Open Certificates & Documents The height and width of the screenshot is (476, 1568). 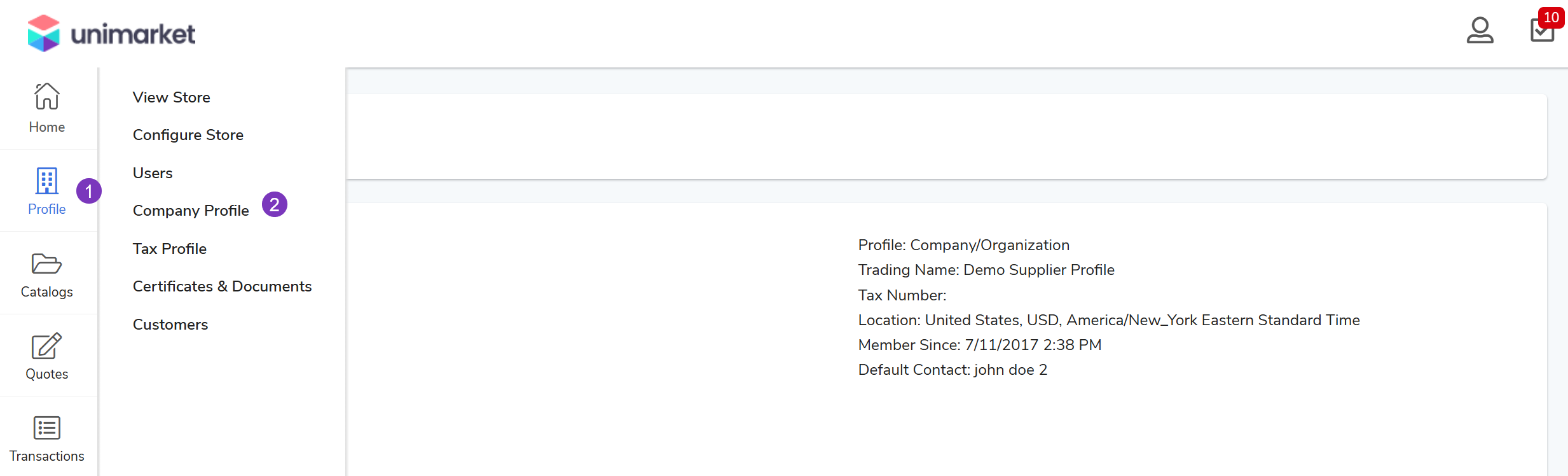tap(222, 286)
